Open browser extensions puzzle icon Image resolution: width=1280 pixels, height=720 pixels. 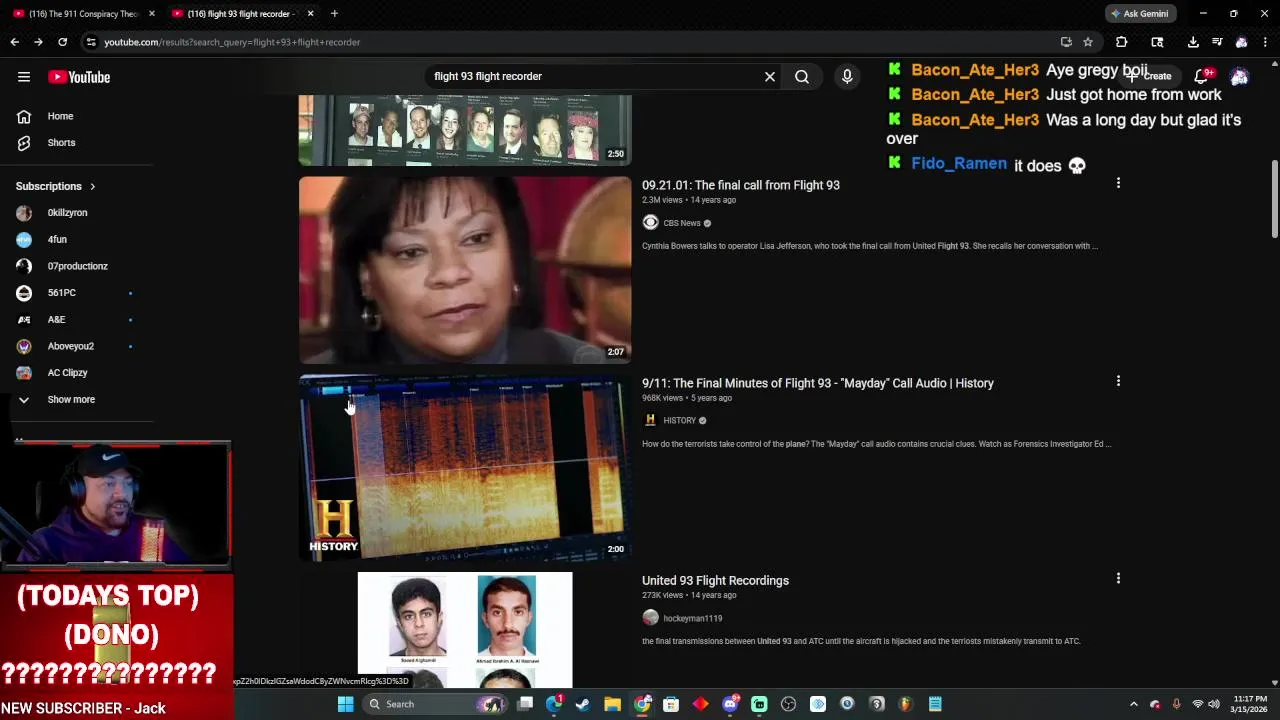coord(1121,42)
